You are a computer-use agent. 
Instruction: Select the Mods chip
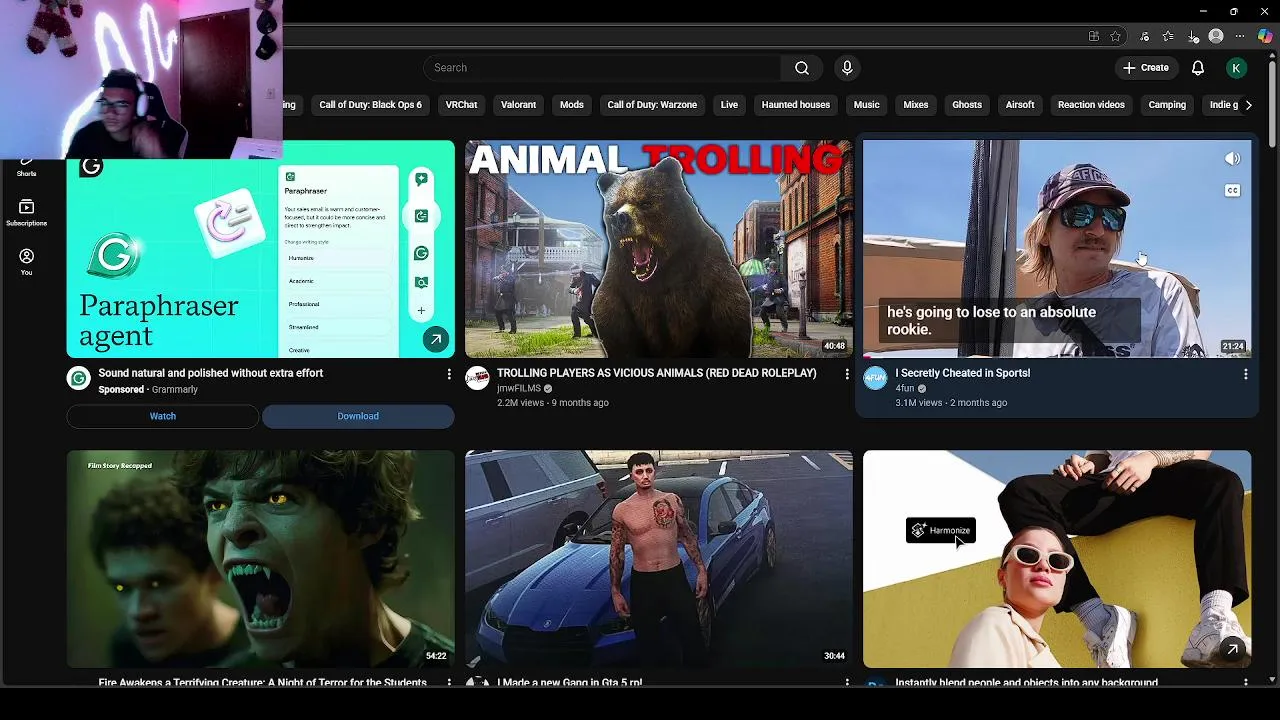pos(572,105)
